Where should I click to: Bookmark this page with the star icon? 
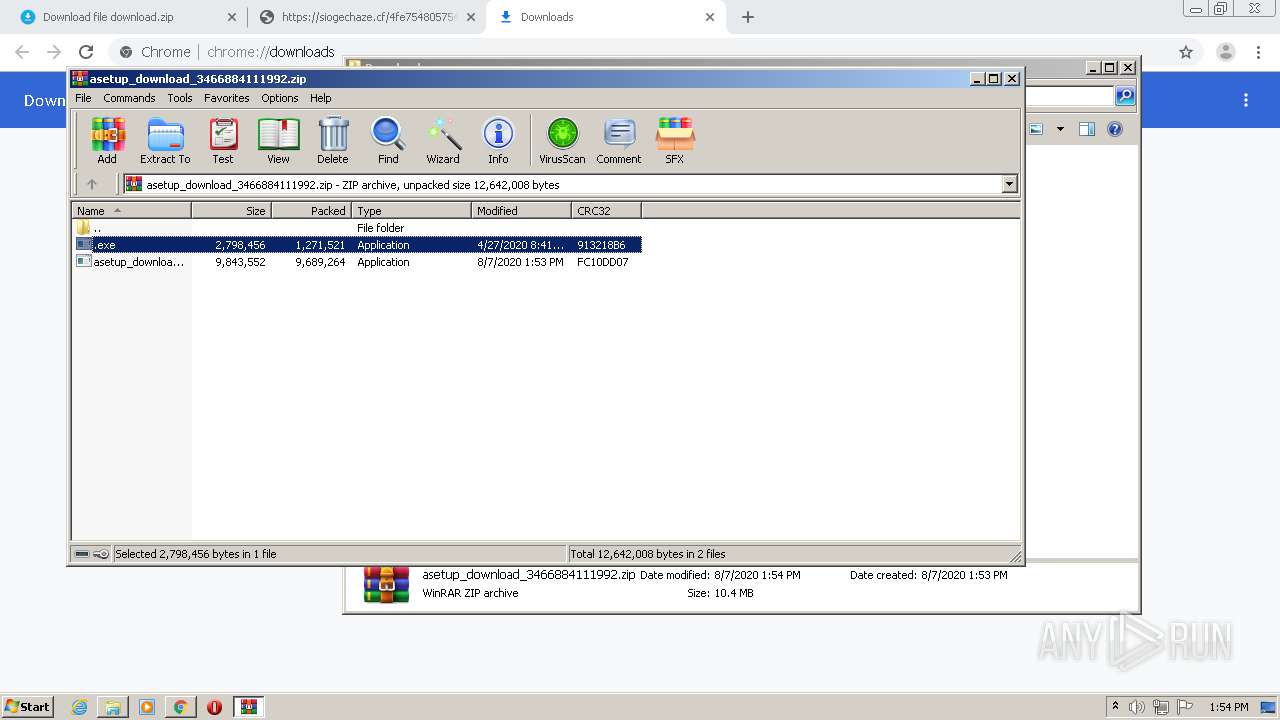[x=1186, y=52]
